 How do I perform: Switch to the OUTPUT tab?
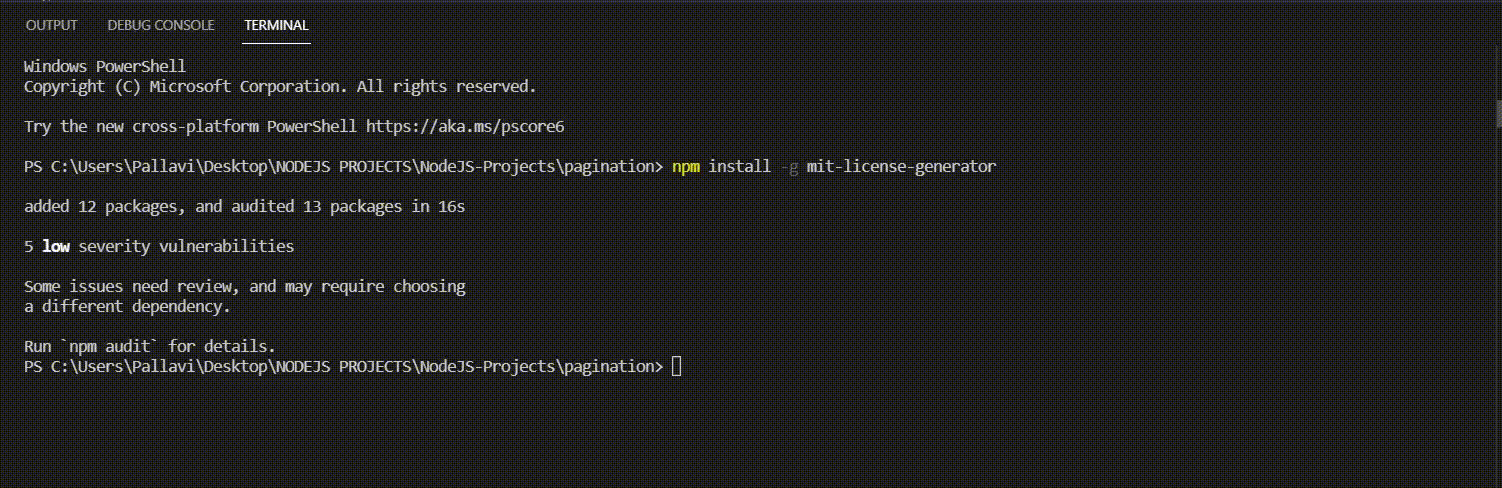(x=51, y=25)
